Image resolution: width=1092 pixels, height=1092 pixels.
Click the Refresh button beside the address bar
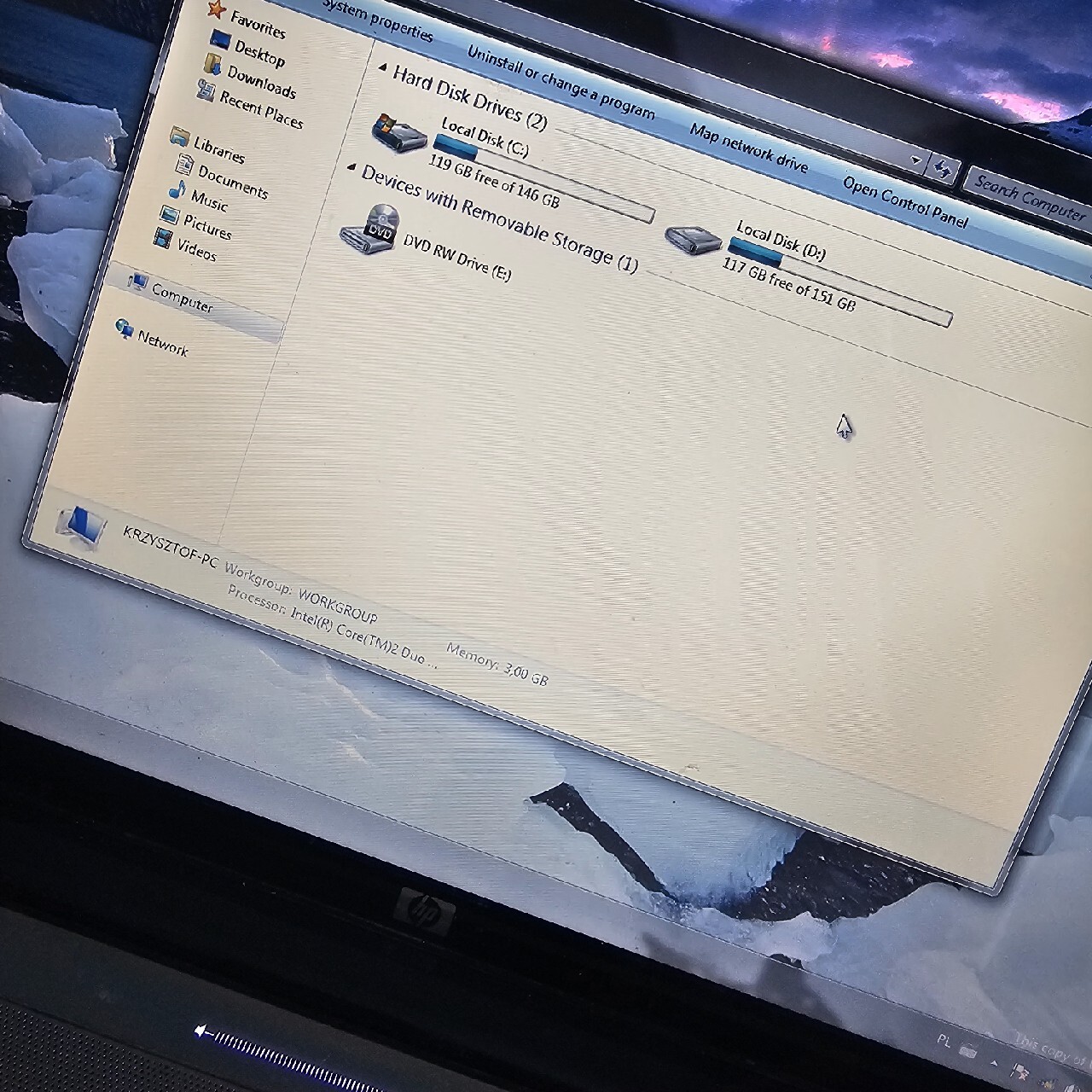(x=943, y=169)
